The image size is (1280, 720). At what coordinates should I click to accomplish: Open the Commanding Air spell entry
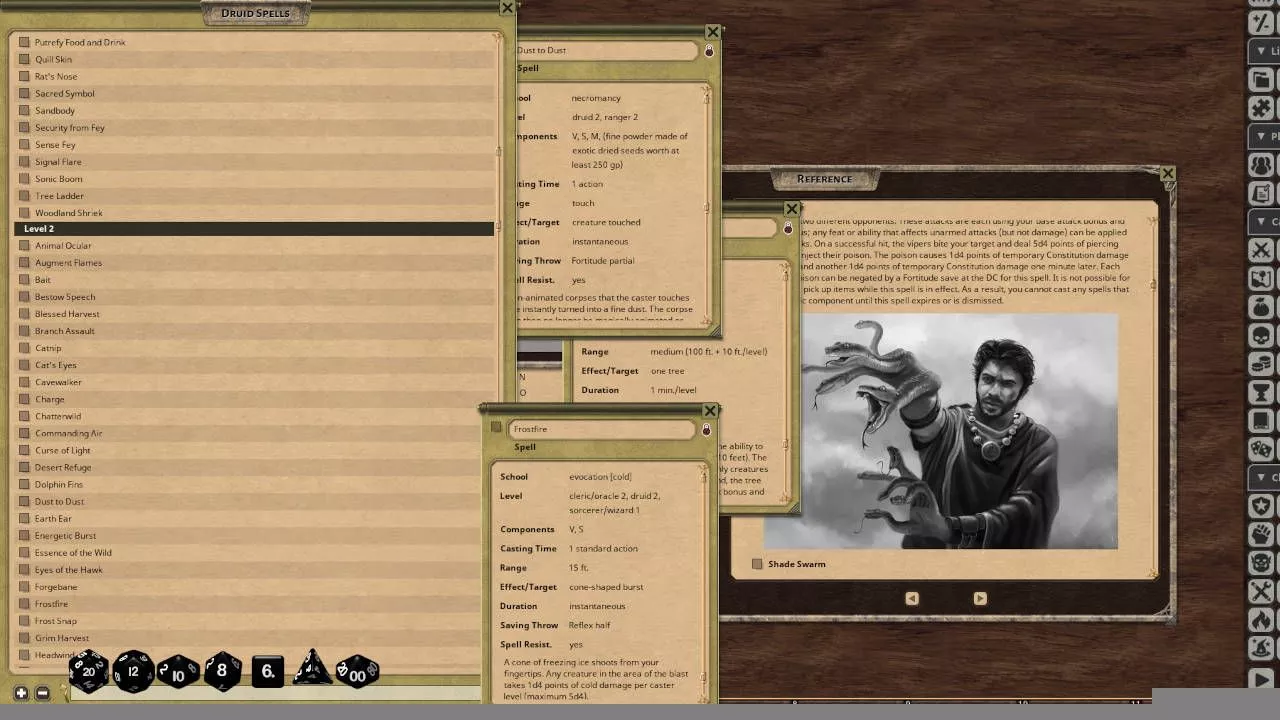(68, 434)
